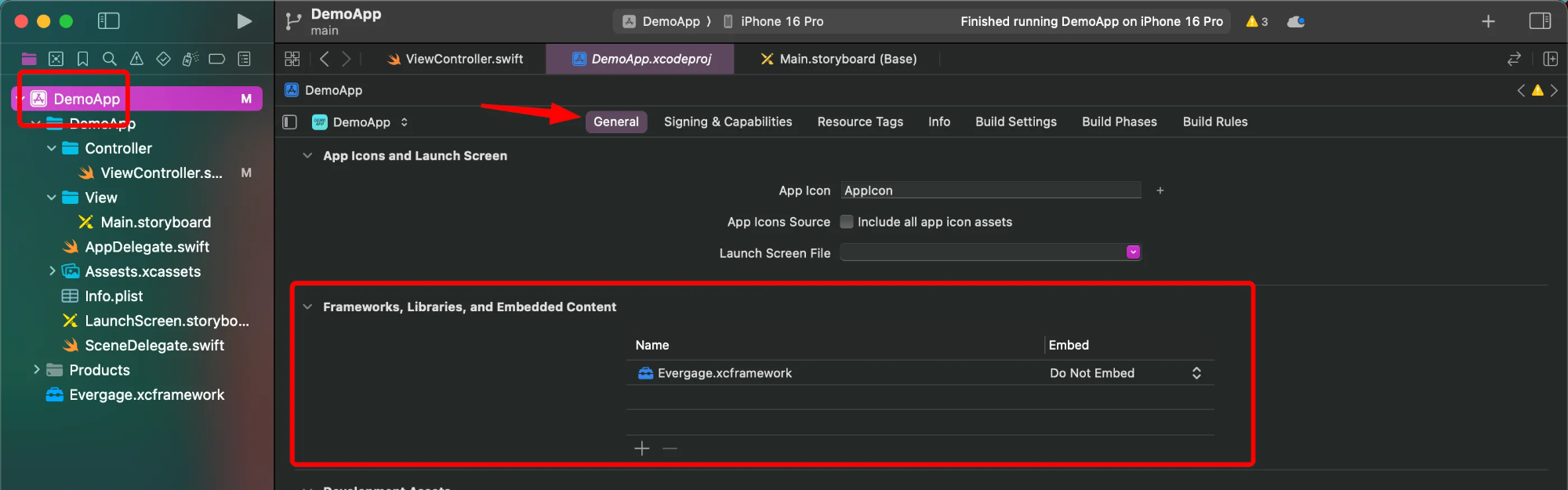
Task: Select the DemoApp scheme in toolbar
Action: click(662, 21)
